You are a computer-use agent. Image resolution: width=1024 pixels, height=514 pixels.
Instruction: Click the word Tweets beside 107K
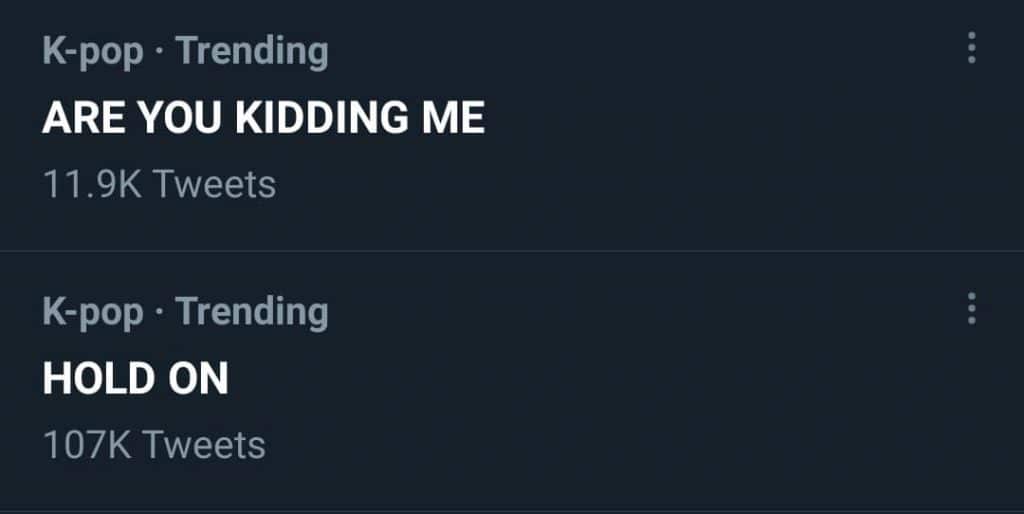tap(206, 444)
